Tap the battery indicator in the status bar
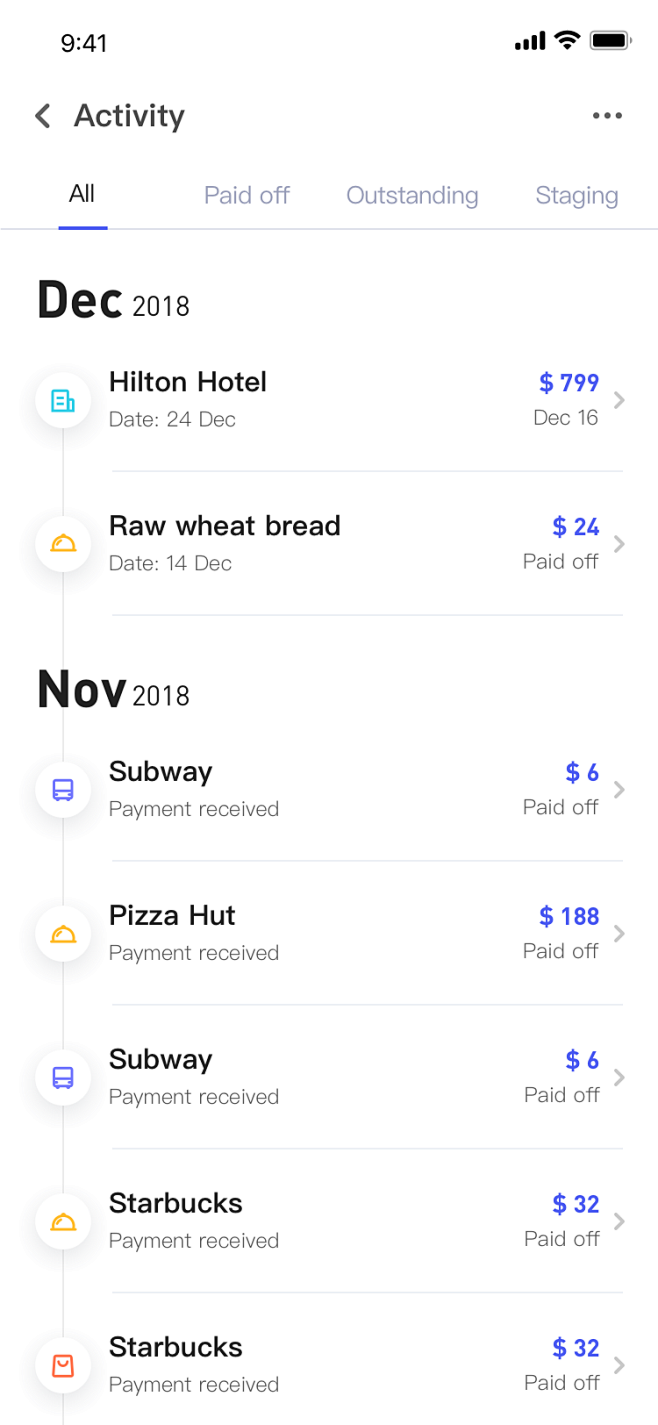 click(610, 41)
